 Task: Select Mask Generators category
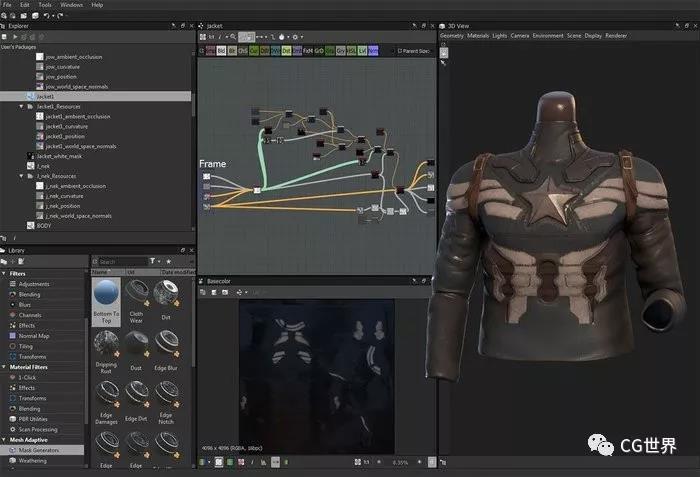pos(42,450)
